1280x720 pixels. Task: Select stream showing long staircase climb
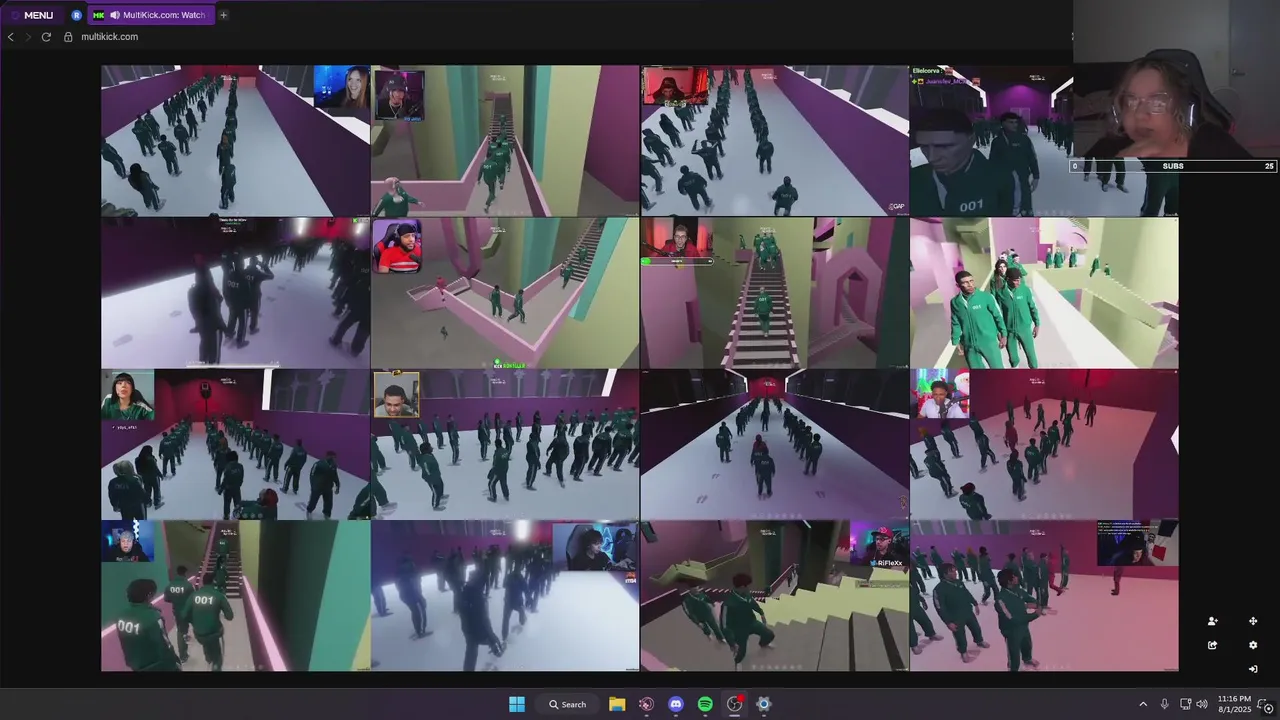[x=774, y=293]
